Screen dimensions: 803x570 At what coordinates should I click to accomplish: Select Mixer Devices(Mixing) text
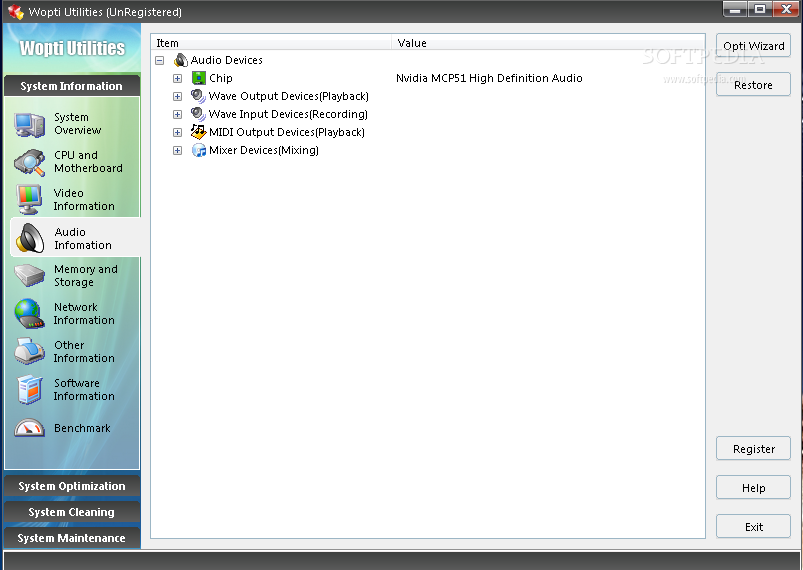point(264,150)
